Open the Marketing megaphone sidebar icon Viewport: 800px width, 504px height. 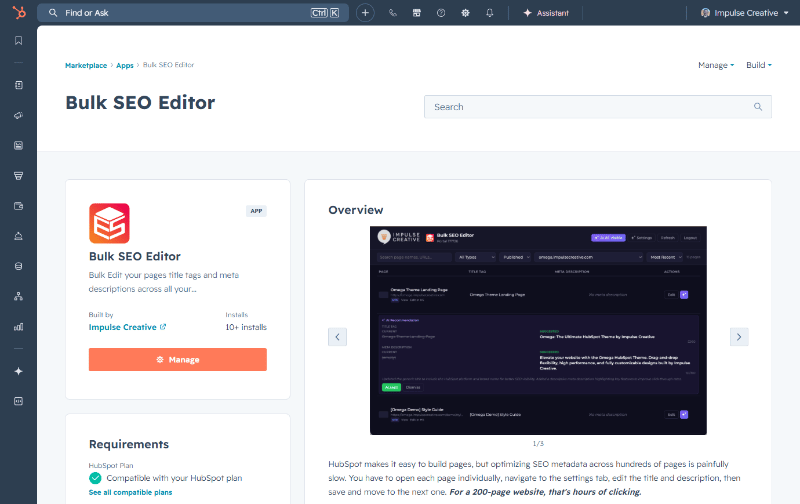coord(18,115)
